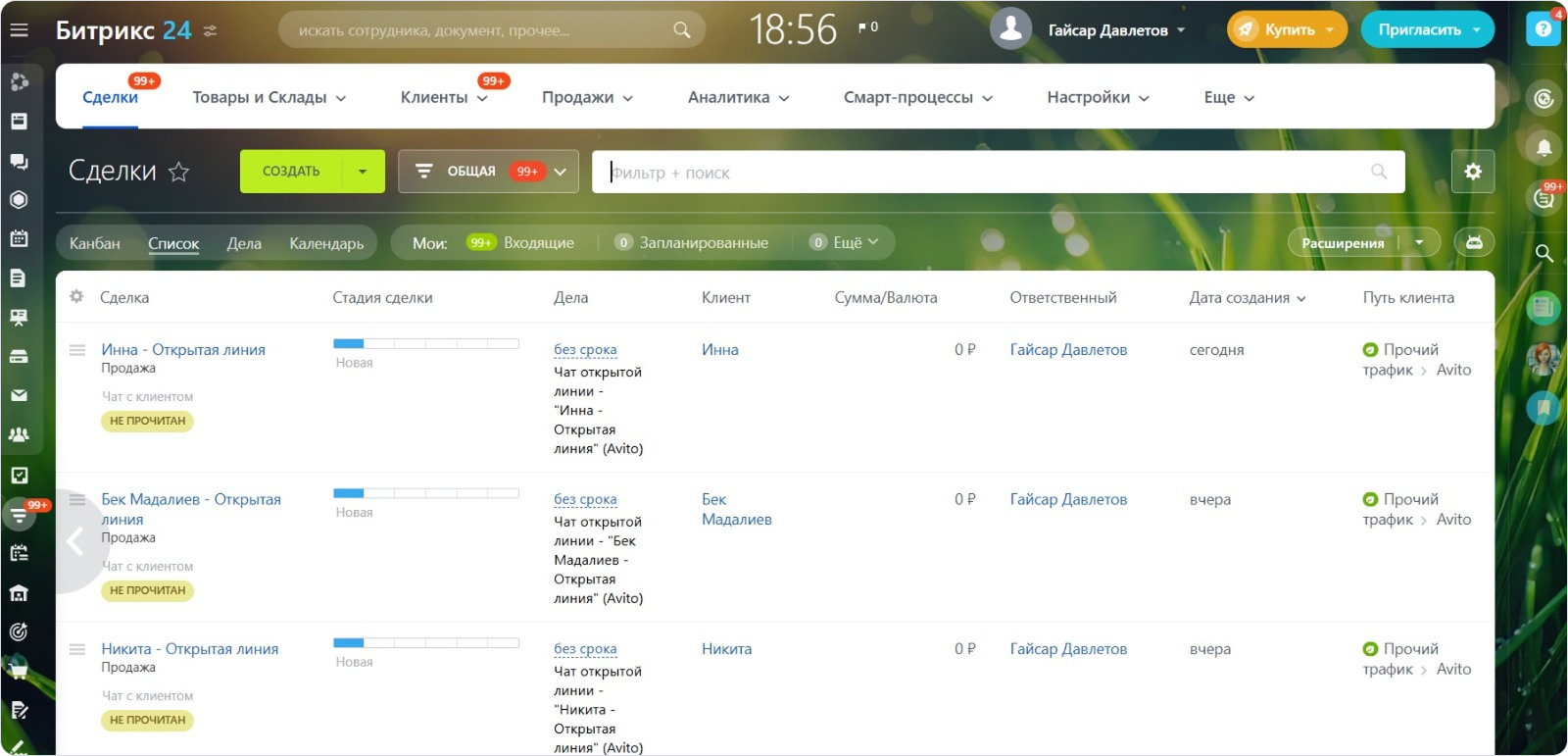Open the main hamburger menu
The height and width of the screenshot is (756, 1568).
[19, 30]
